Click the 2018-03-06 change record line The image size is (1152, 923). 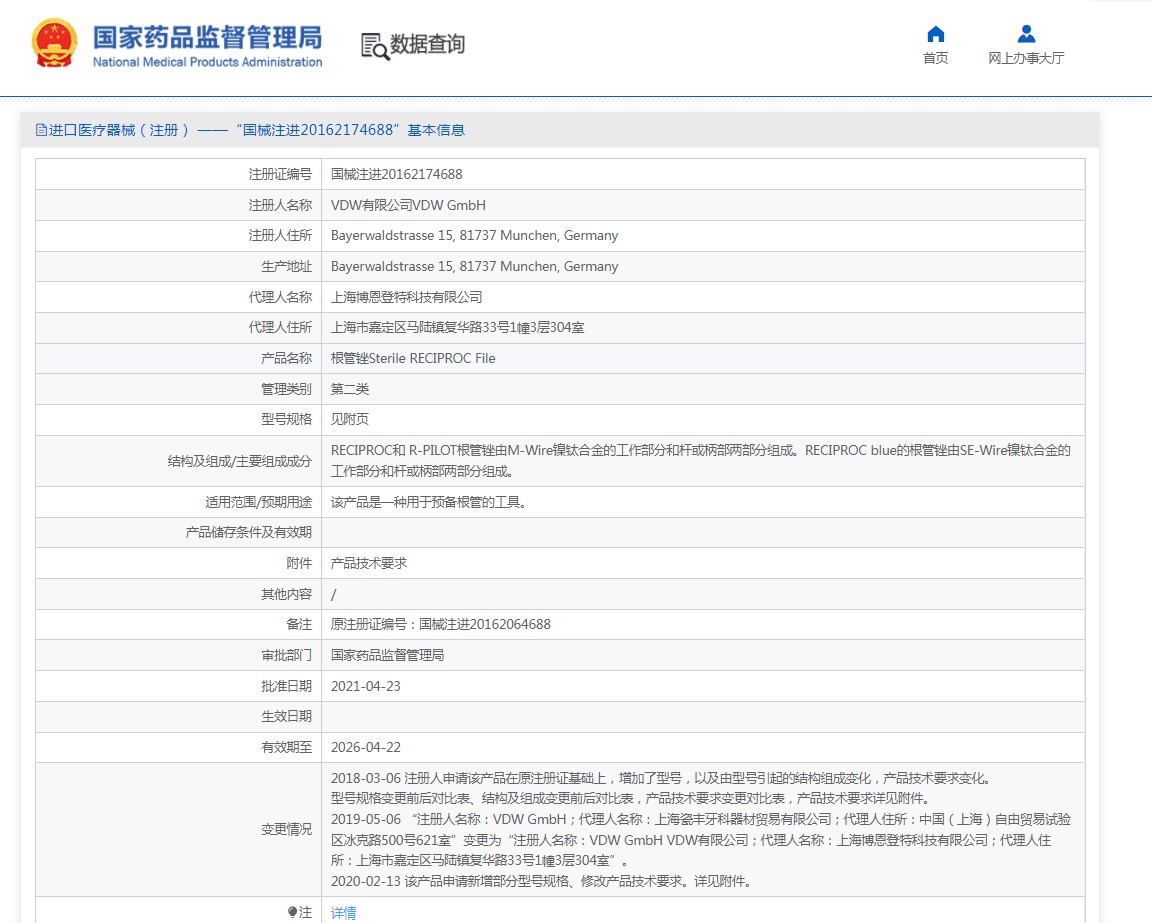coord(660,778)
